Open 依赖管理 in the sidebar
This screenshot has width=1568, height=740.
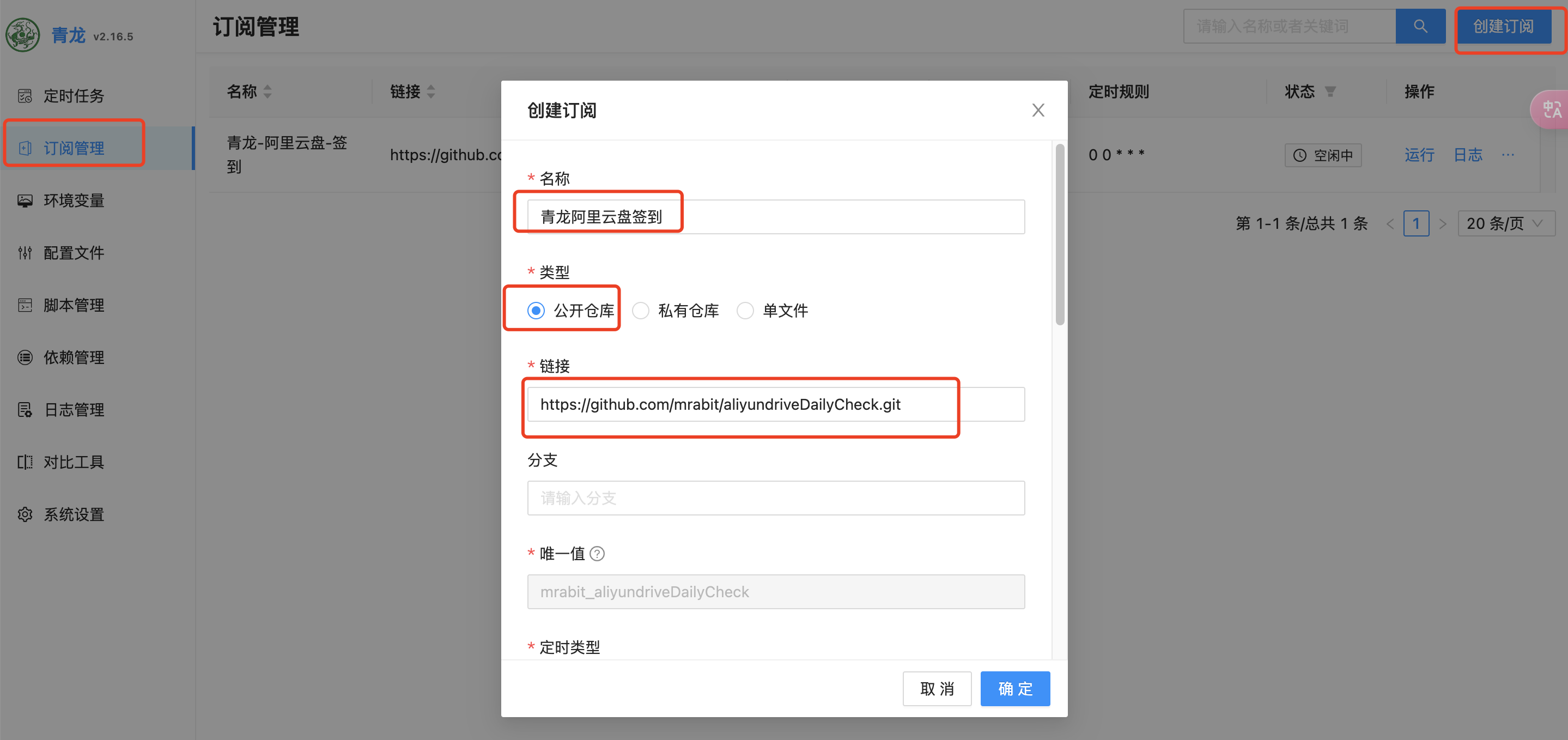click(x=98, y=357)
